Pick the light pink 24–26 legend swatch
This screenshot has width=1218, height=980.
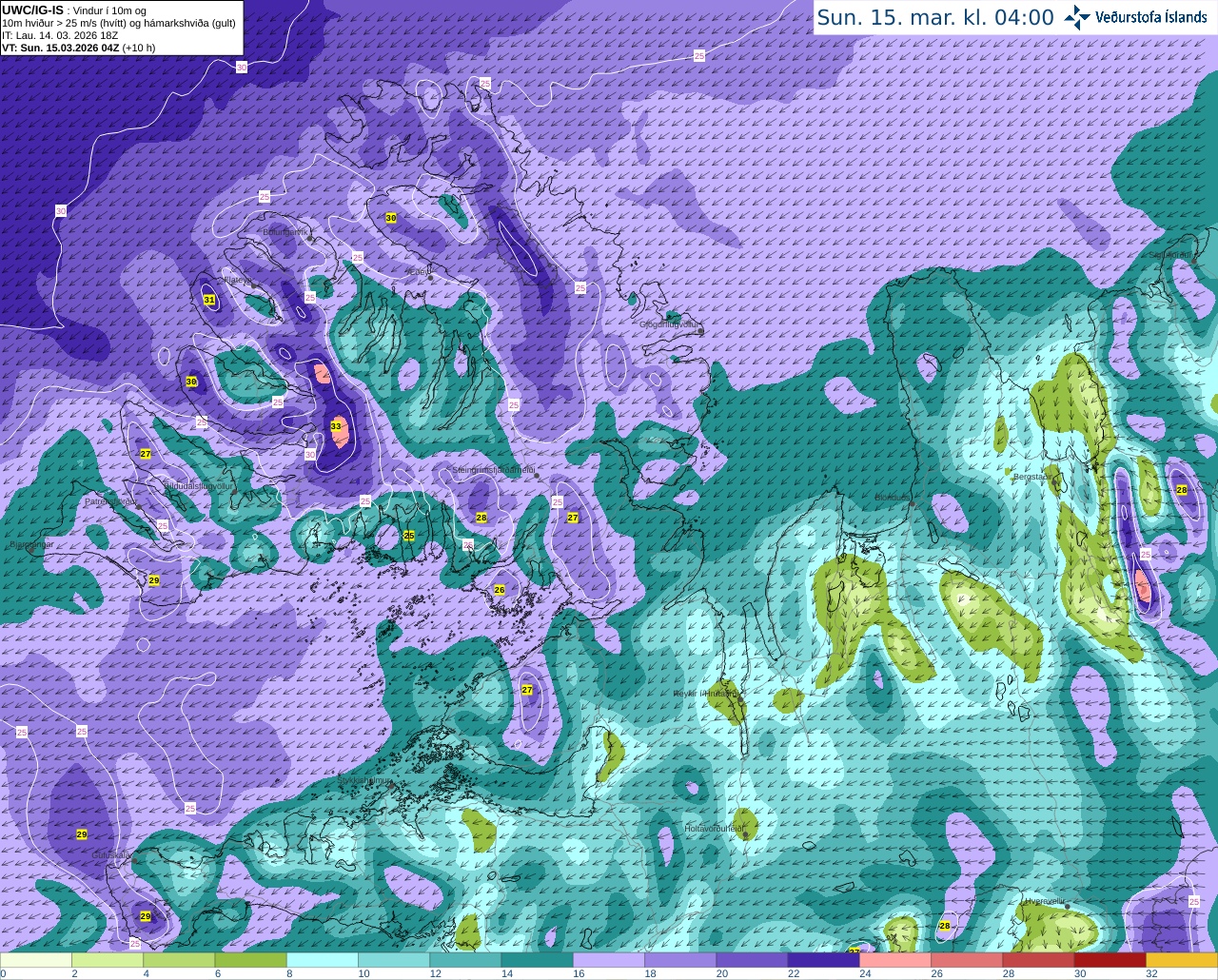click(895, 960)
